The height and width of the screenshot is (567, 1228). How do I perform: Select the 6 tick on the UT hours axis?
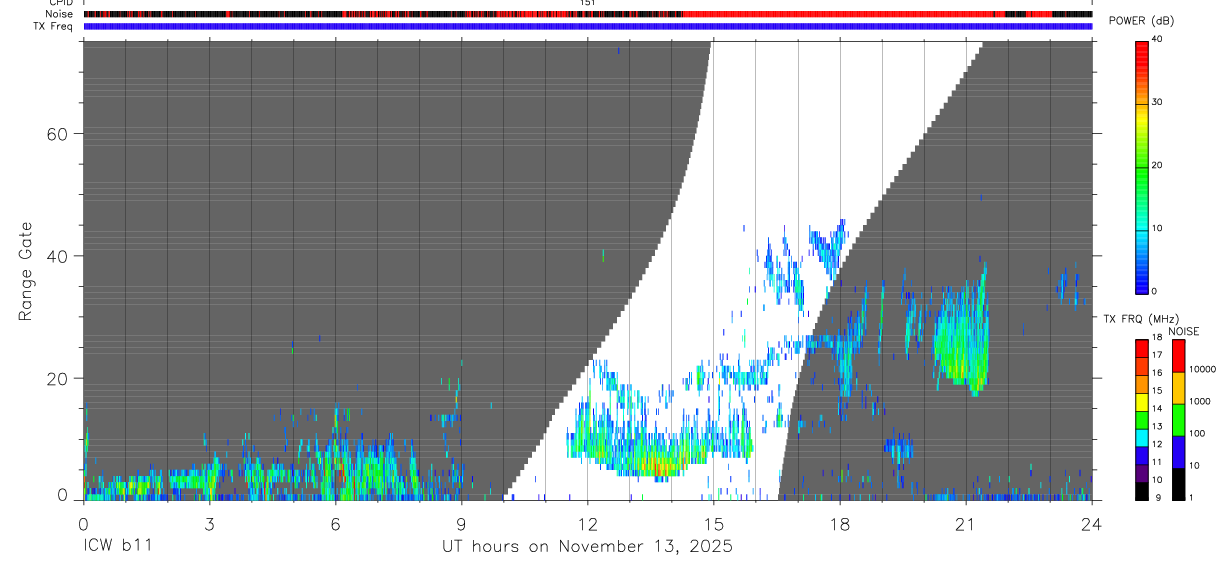click(335, 523)
